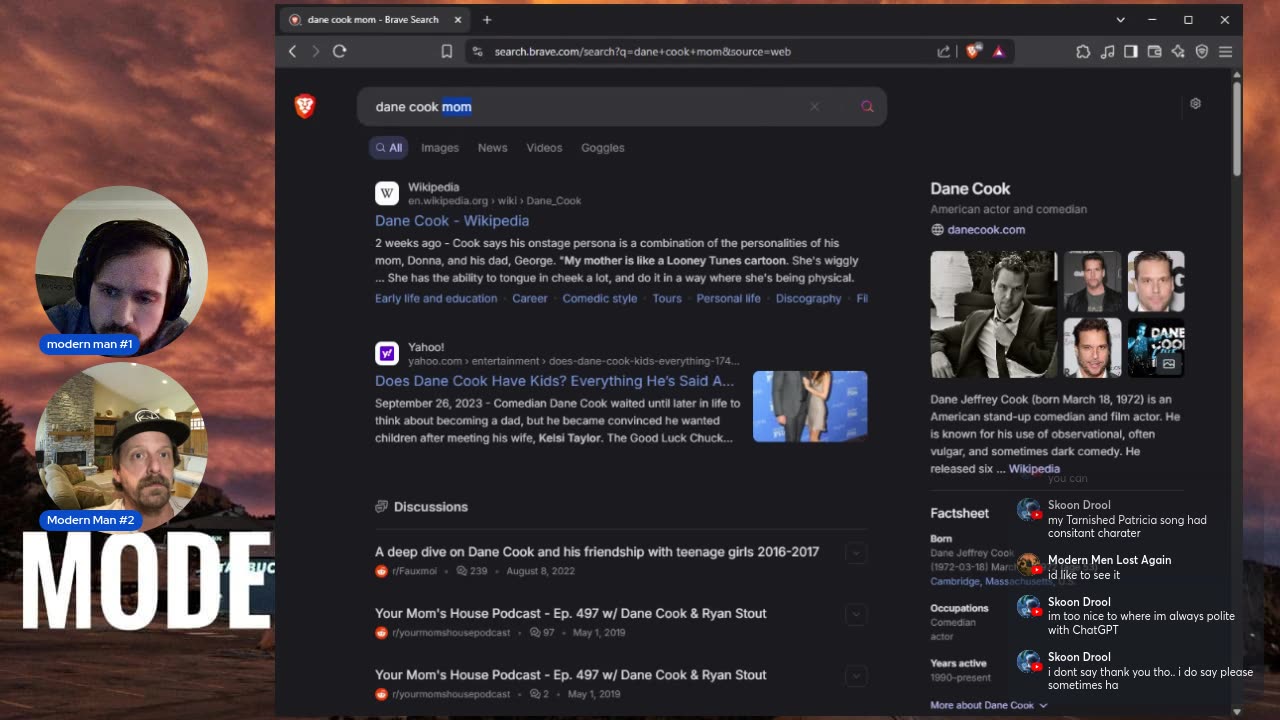
Task: Open the Extensions puzzle icon
Action: pos(1083,51)
